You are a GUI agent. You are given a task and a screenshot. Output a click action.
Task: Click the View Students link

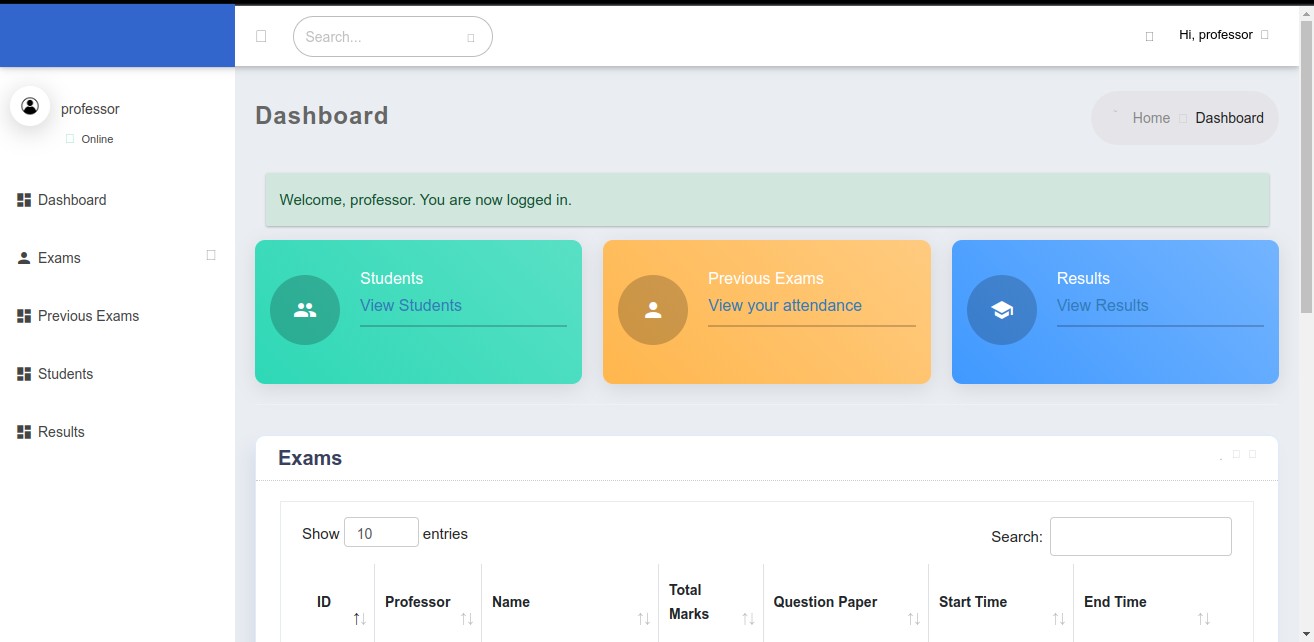pyautogui.click(x=411, y=306)
